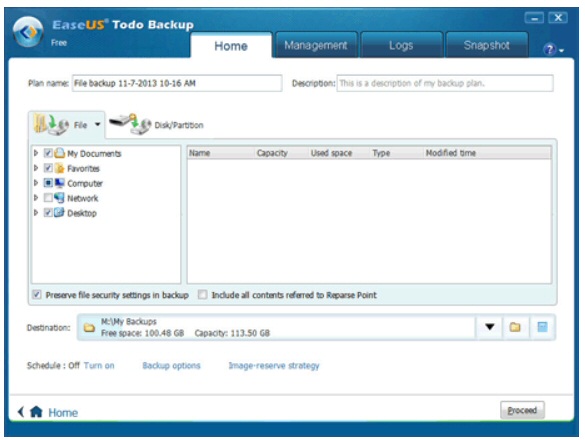The width and height of the screenshot is (585, 440).
Task: Uncheck the My Documents checkbox
Action: click(x=48, y=153)
